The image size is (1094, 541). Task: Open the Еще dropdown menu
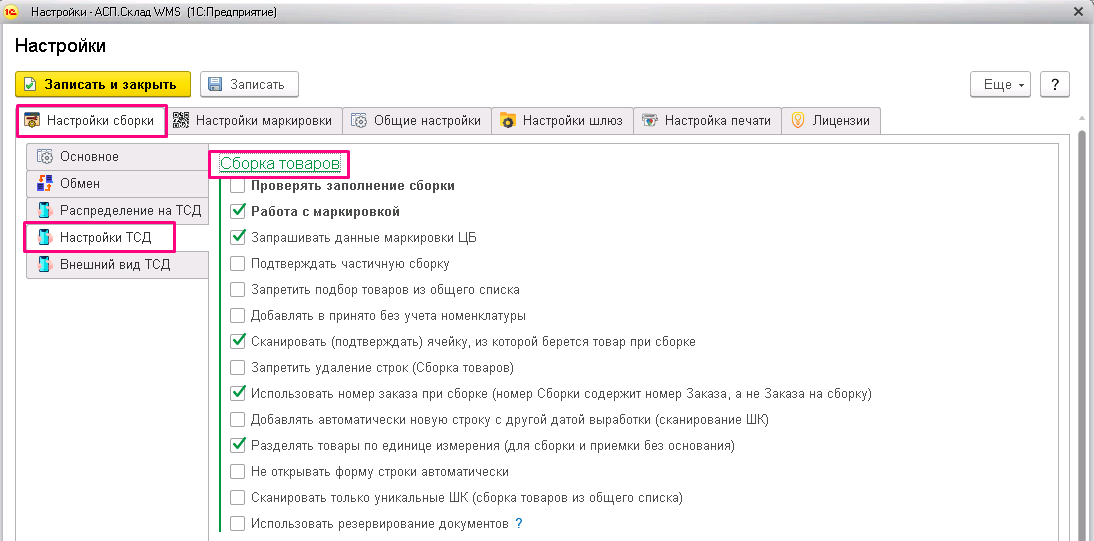[x=1000, y=84]
